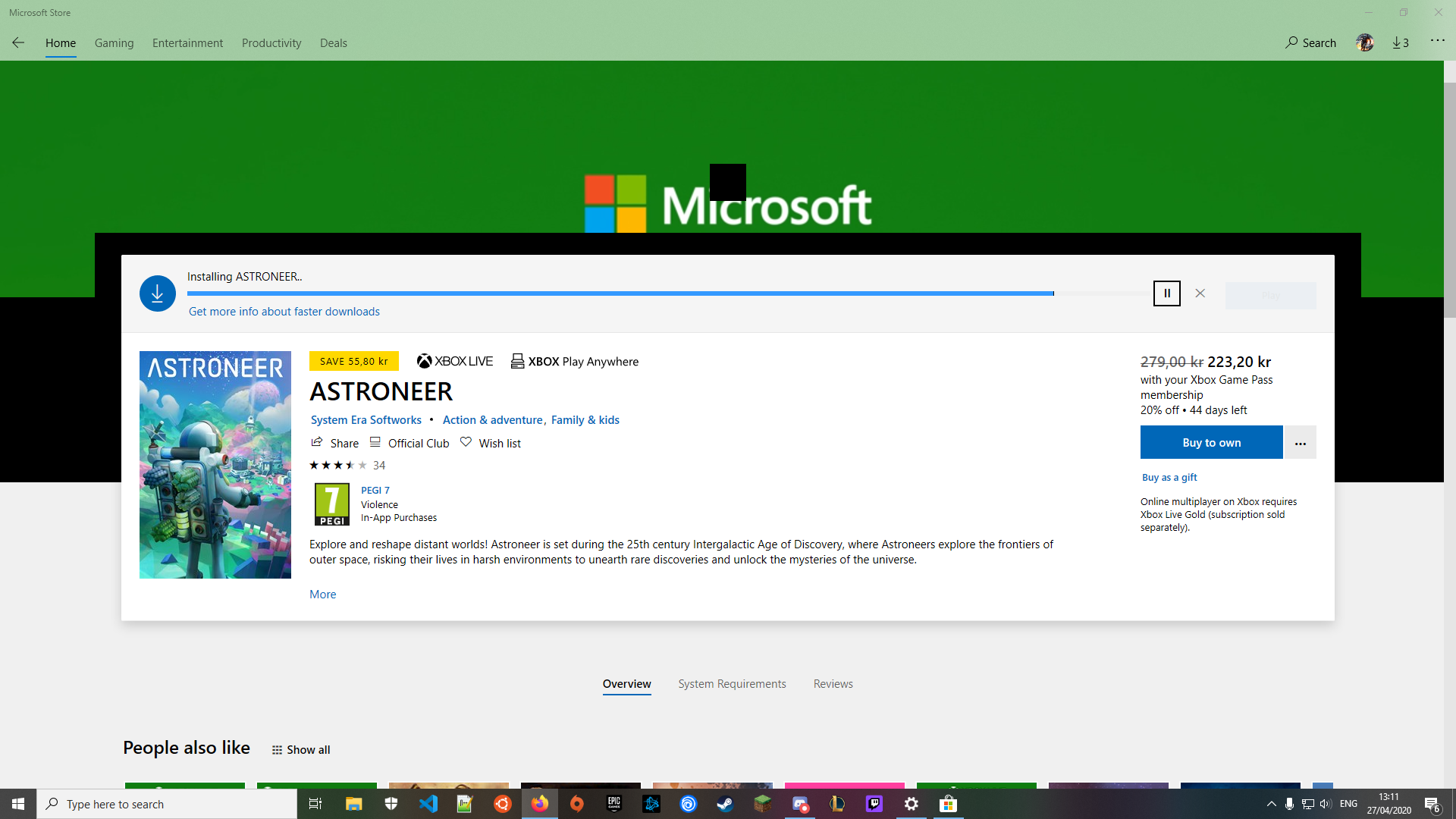The height and width of the screenshot is (819, 1456).
Task: Open Discord from the taskbar
Action: click(x=800, y=804)
